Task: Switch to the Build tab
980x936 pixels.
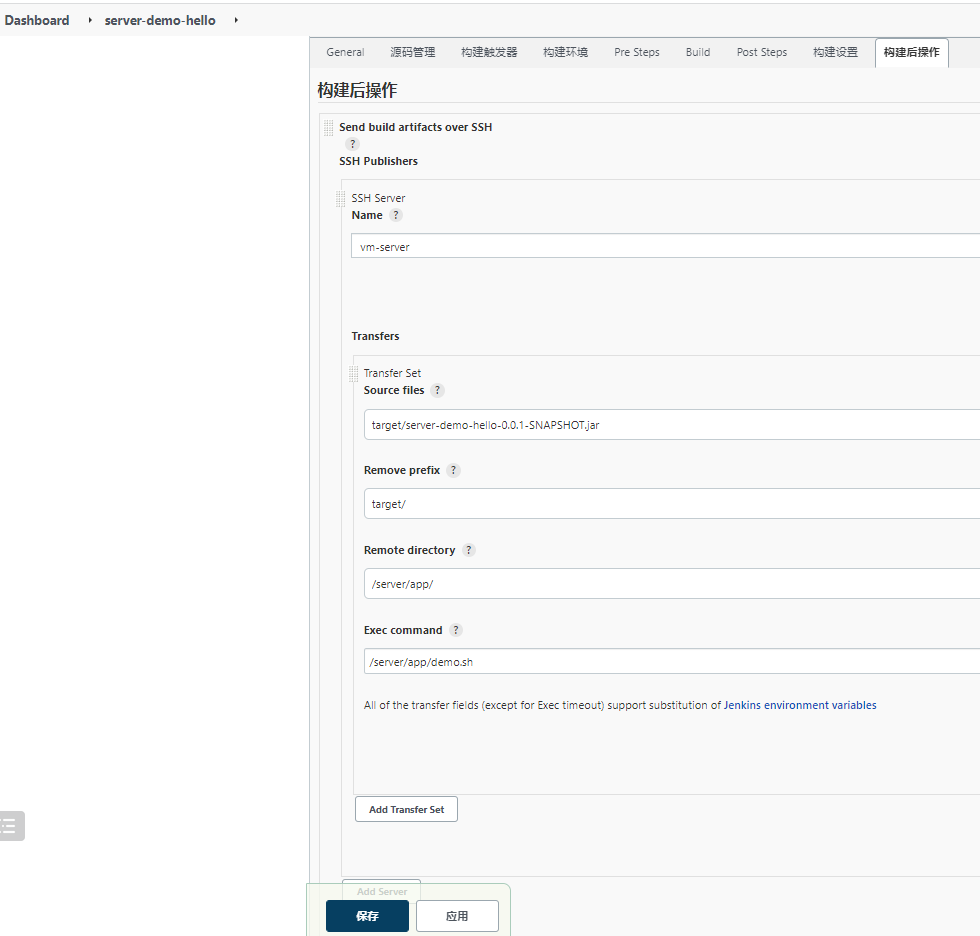Action: [698, 52]
